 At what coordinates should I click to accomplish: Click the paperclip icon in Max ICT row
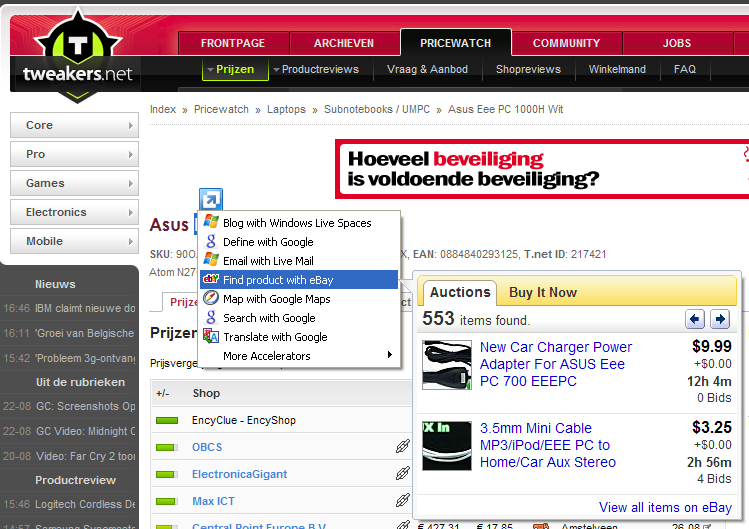[403, 500]
